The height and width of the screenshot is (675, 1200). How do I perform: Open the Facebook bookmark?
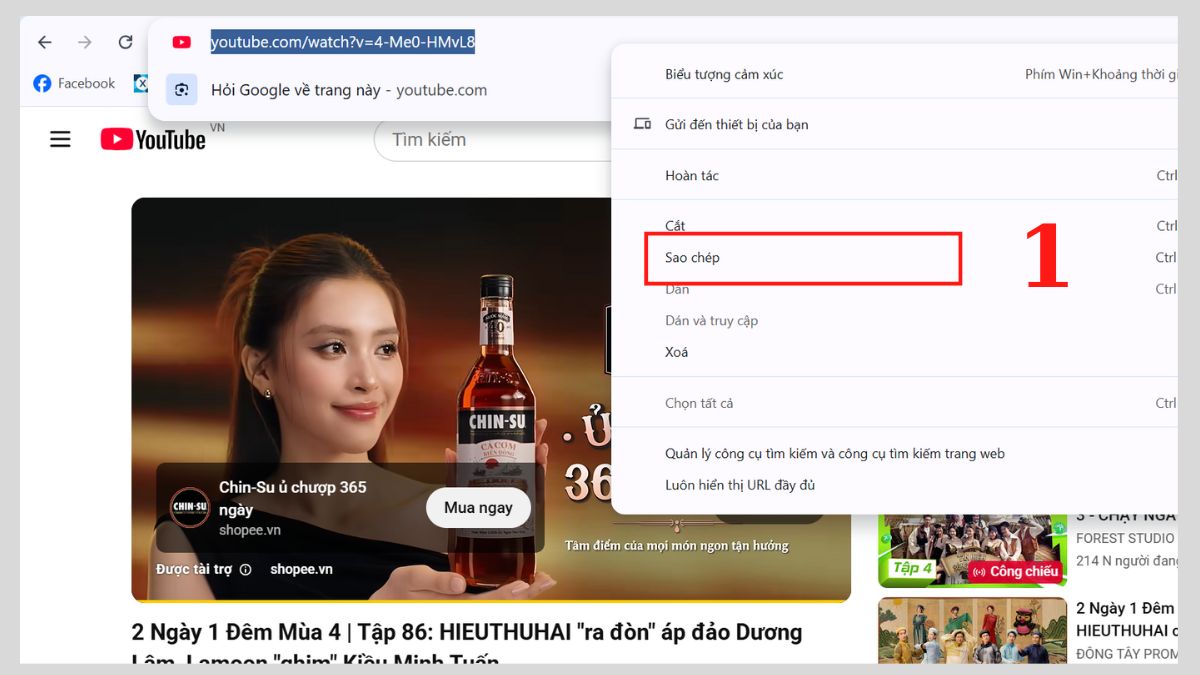click(x=73, y=83)
